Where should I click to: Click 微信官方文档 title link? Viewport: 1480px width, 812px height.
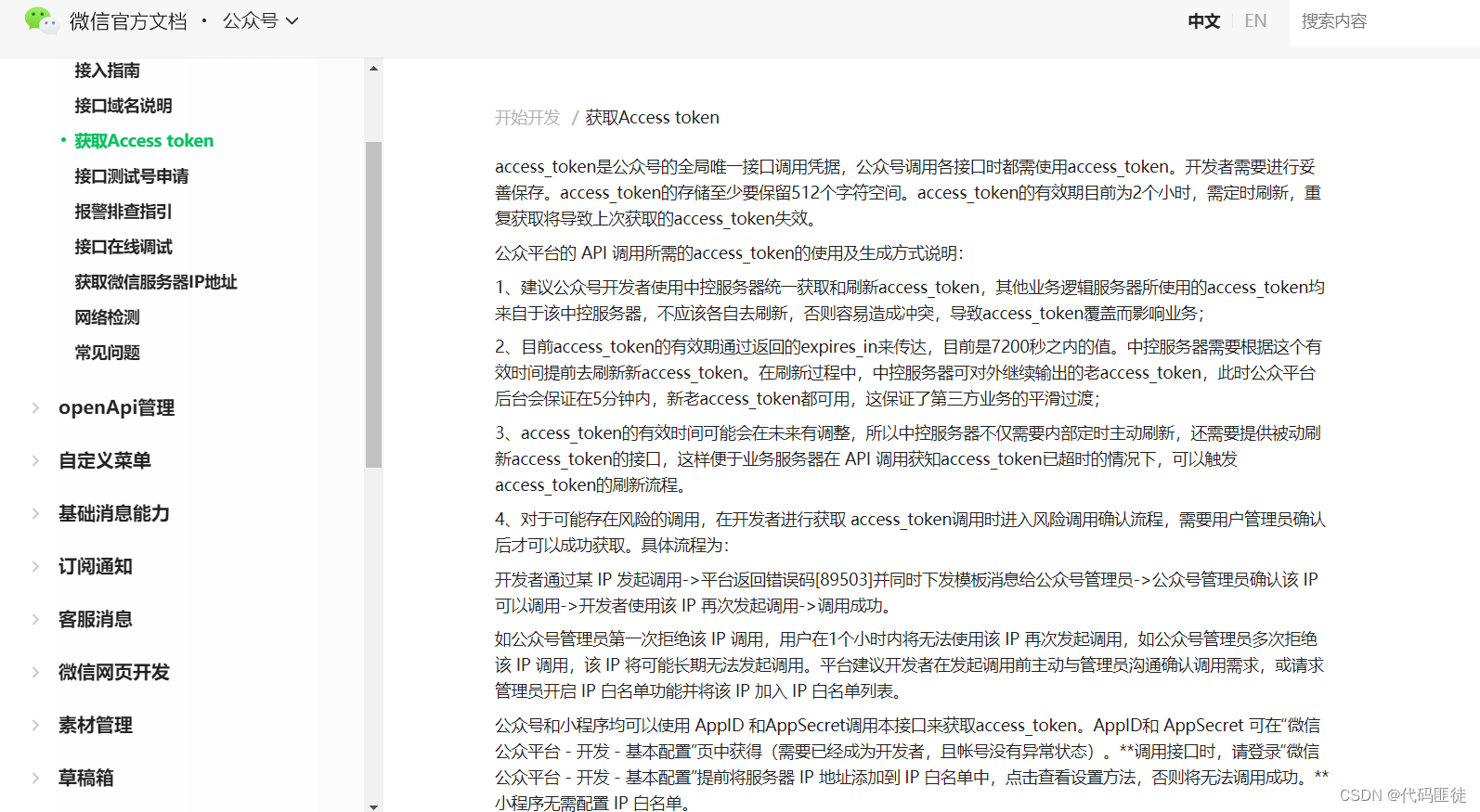pos(128,21)
